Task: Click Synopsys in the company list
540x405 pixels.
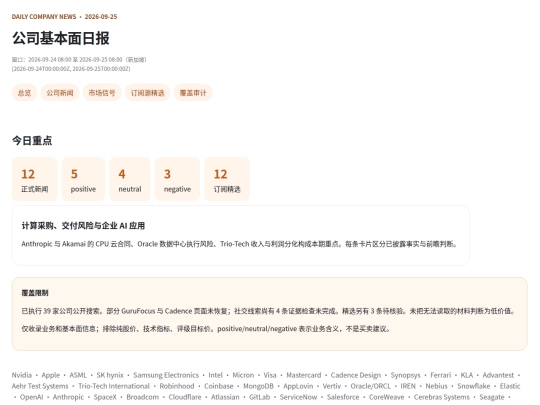Action: coord(406,375)
